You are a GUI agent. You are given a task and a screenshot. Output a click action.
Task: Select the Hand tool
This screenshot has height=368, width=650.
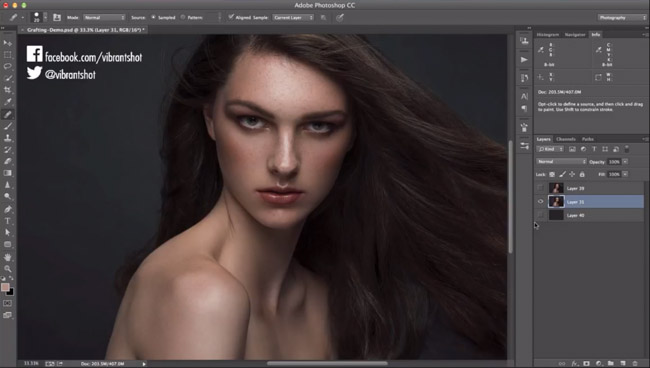click(x=7, y=257)
